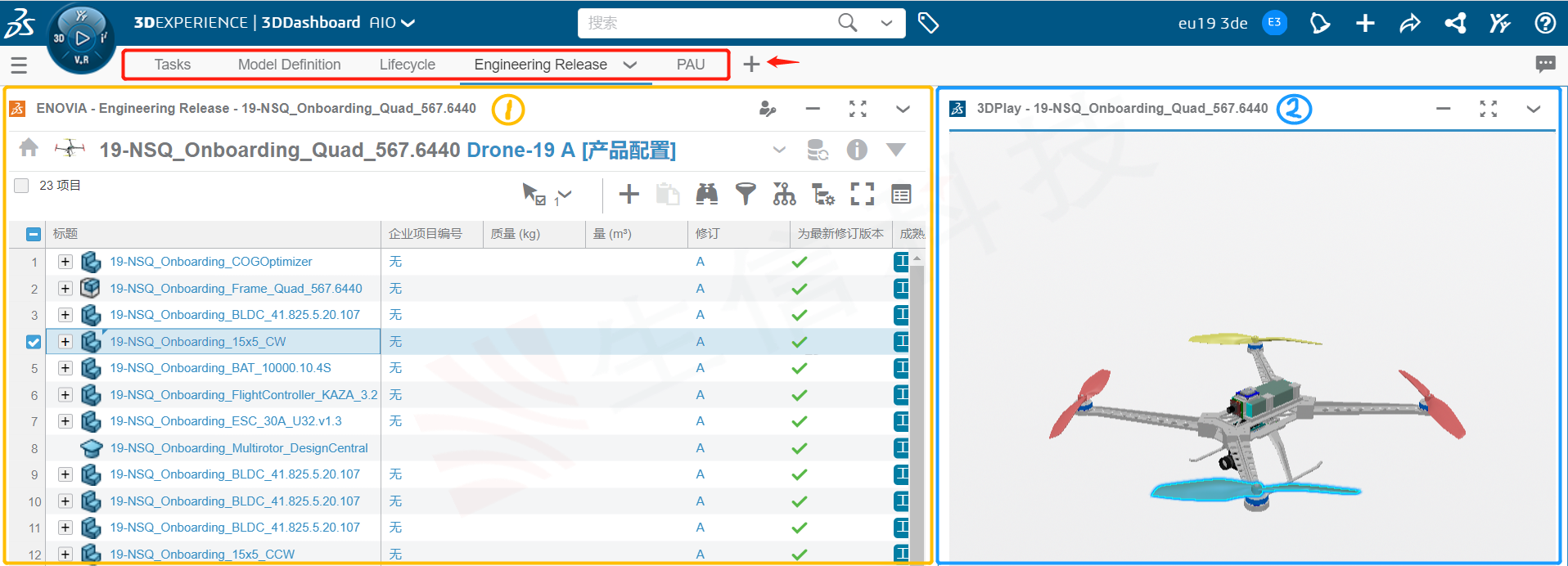
Task: Open the 3DPlay widget chevron menu
Action: [x=1534, y=109]
